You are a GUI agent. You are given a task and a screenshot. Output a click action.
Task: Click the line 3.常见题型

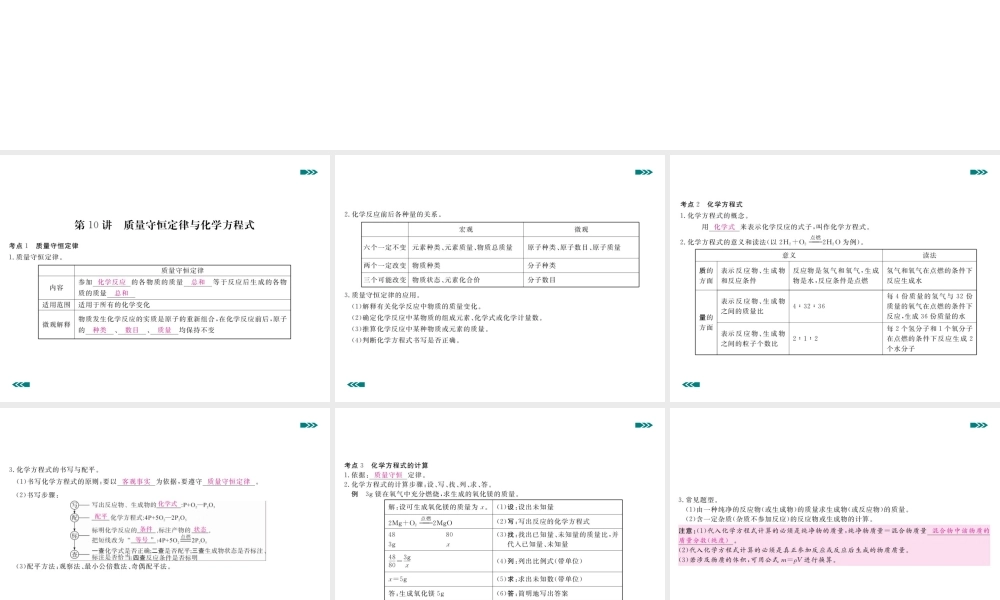[x=698, y=500]
